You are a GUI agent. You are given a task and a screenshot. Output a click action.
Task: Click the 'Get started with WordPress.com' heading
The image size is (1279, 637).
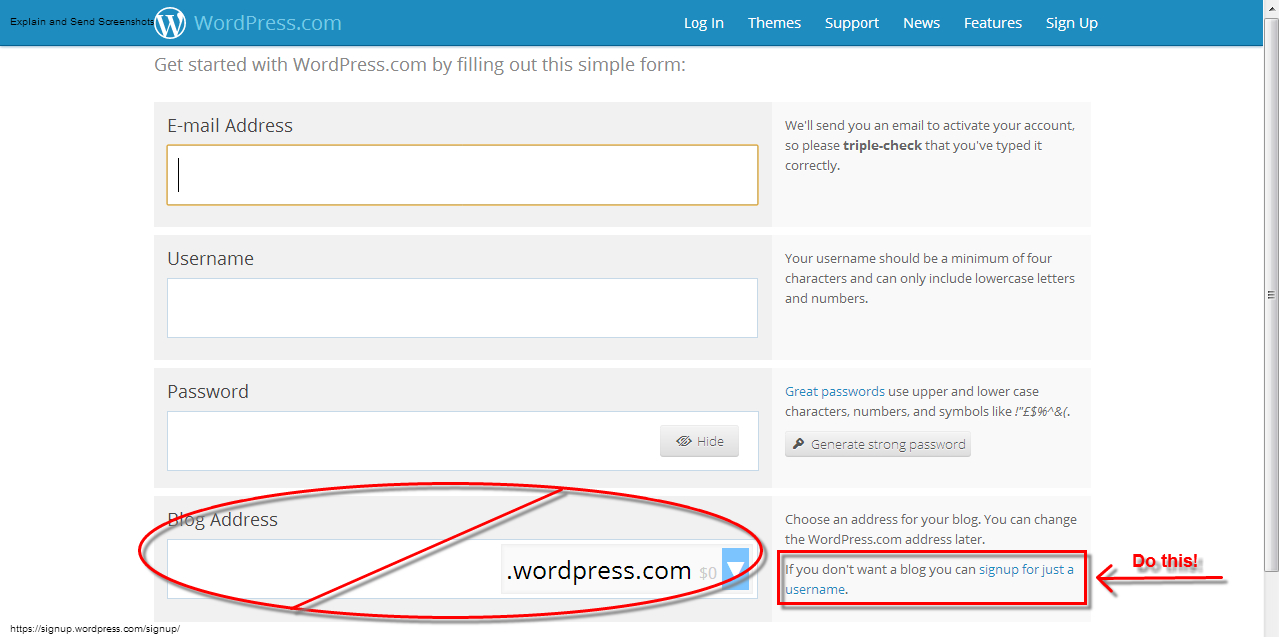click(420, 65)
